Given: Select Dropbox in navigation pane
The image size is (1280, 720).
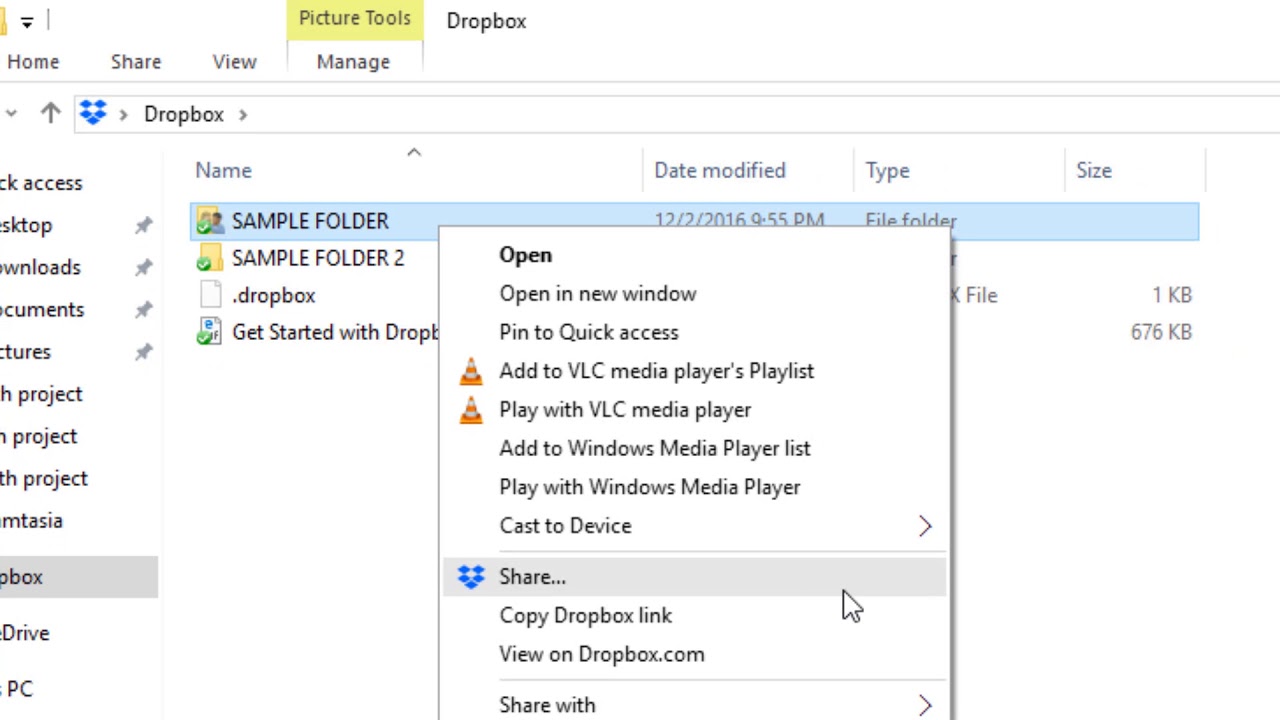Looking at the screenshot, I should pos(78,577).
